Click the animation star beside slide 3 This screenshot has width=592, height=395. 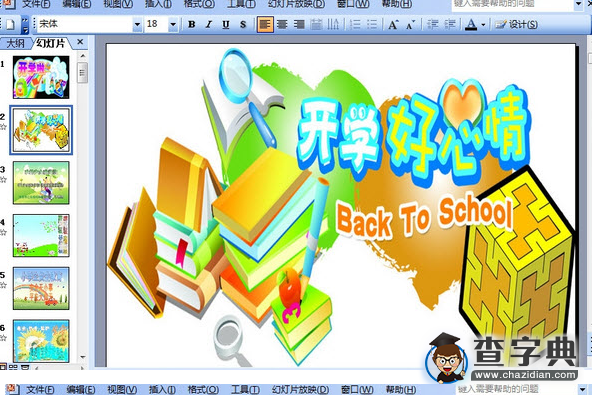(3, 179)
